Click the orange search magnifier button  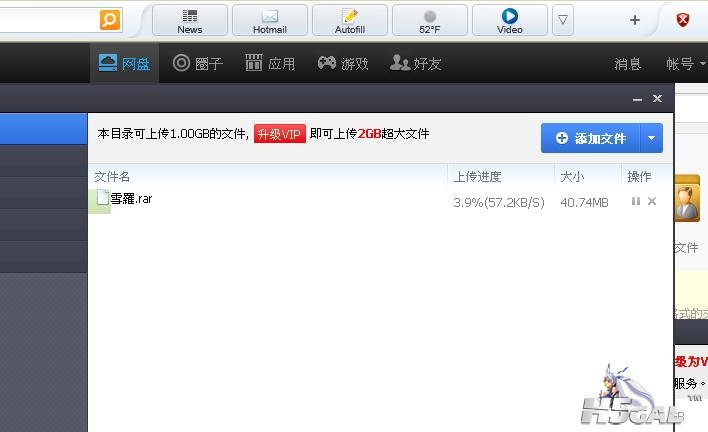110,19
